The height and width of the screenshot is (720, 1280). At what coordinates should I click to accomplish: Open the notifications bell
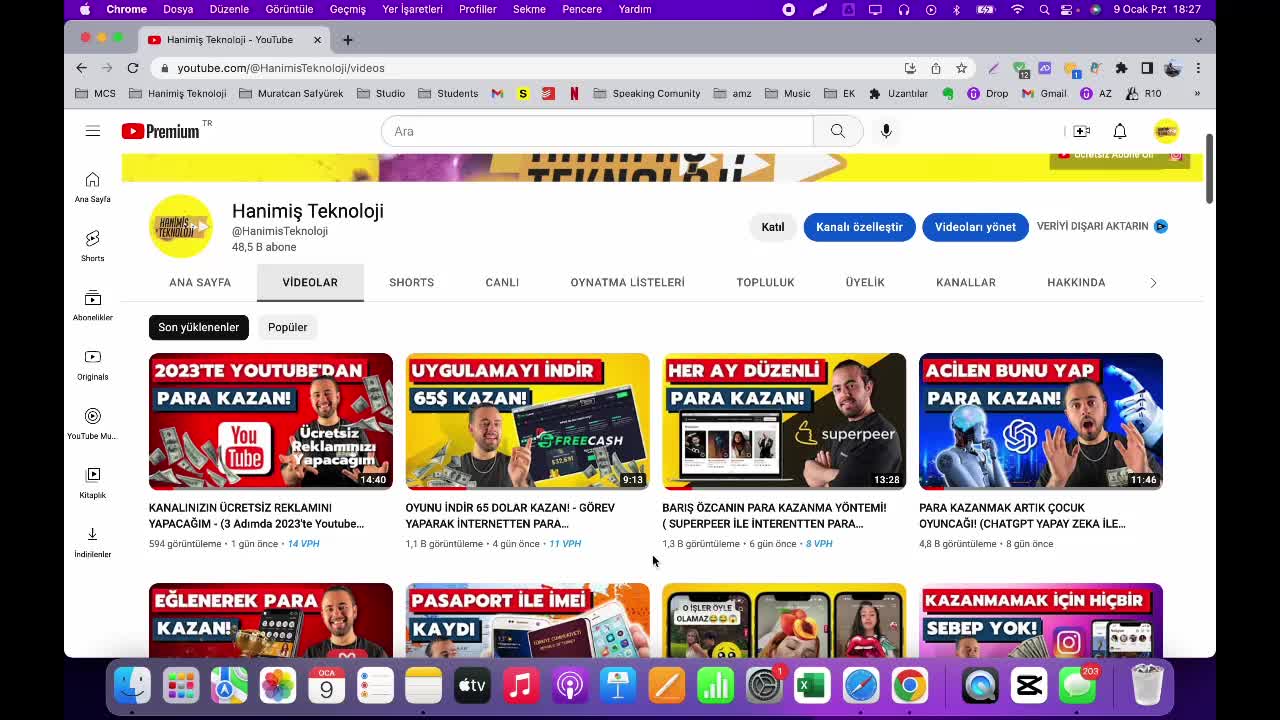tap(1120, 131)
